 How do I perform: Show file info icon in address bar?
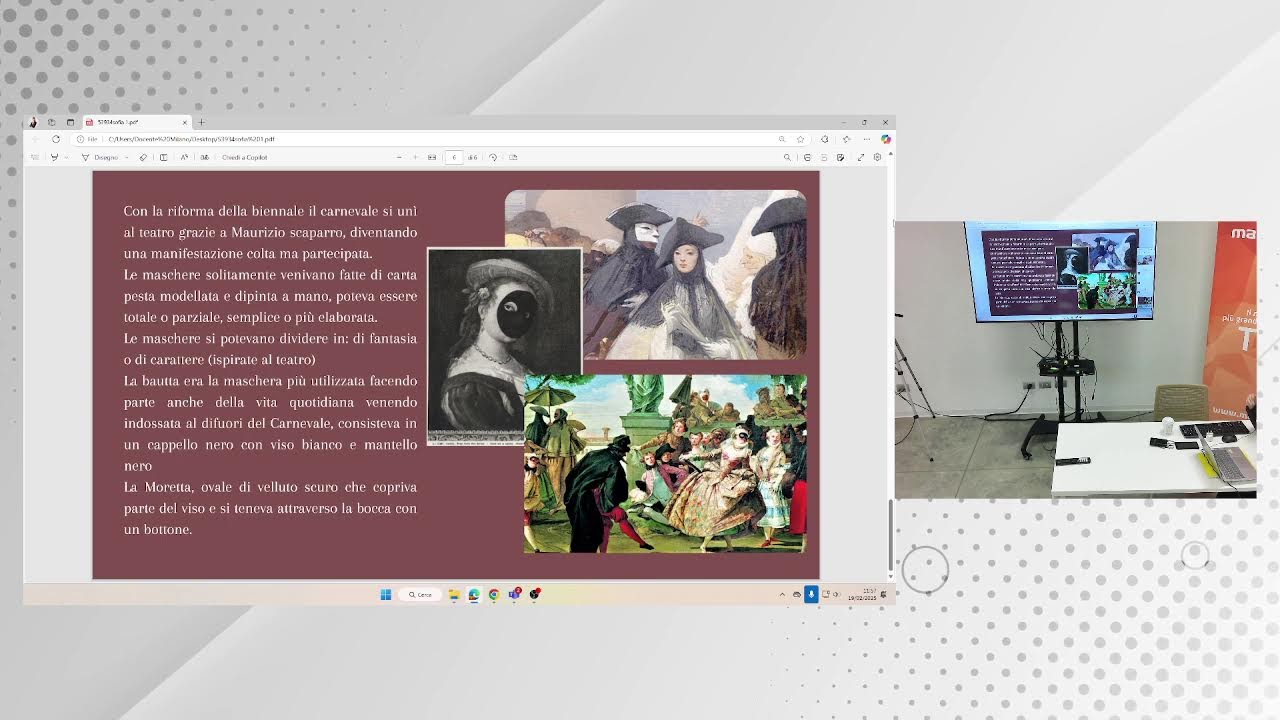coord(80,139)
